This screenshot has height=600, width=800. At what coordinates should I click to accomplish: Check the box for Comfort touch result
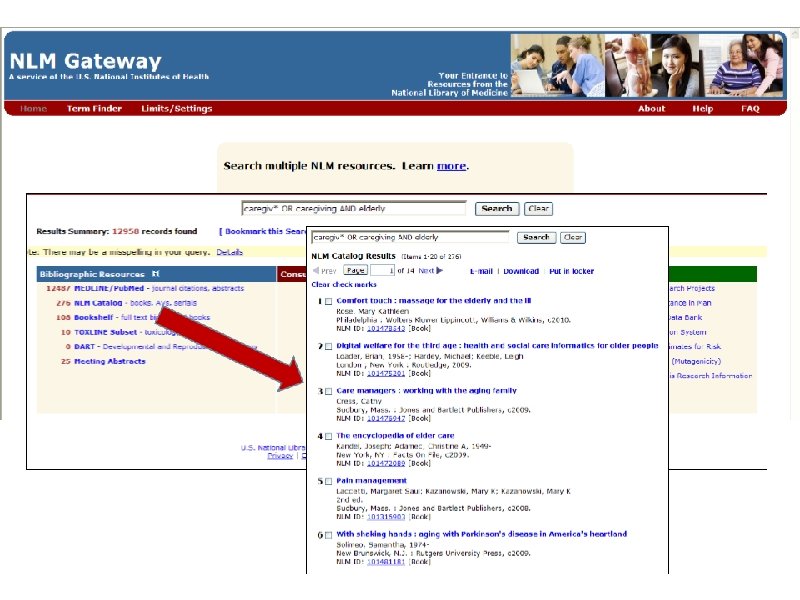329,302
